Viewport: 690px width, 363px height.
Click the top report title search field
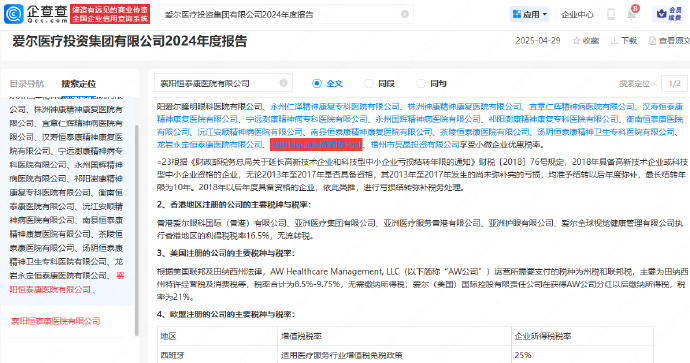tap(285, 15)
